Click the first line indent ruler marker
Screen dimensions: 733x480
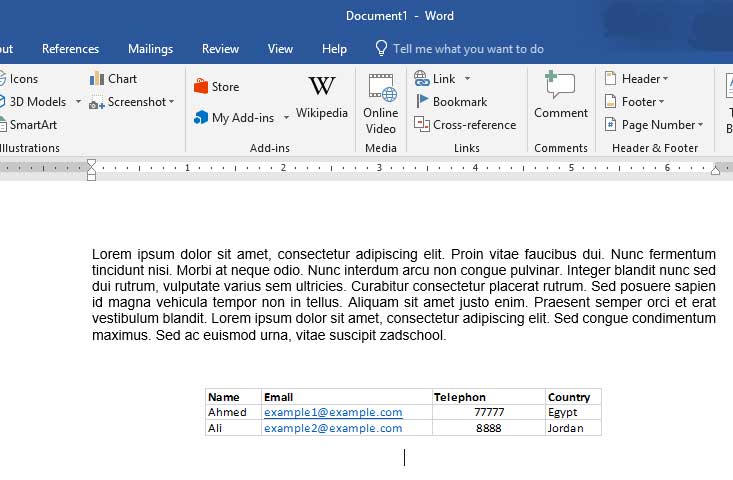click(92, 163)
